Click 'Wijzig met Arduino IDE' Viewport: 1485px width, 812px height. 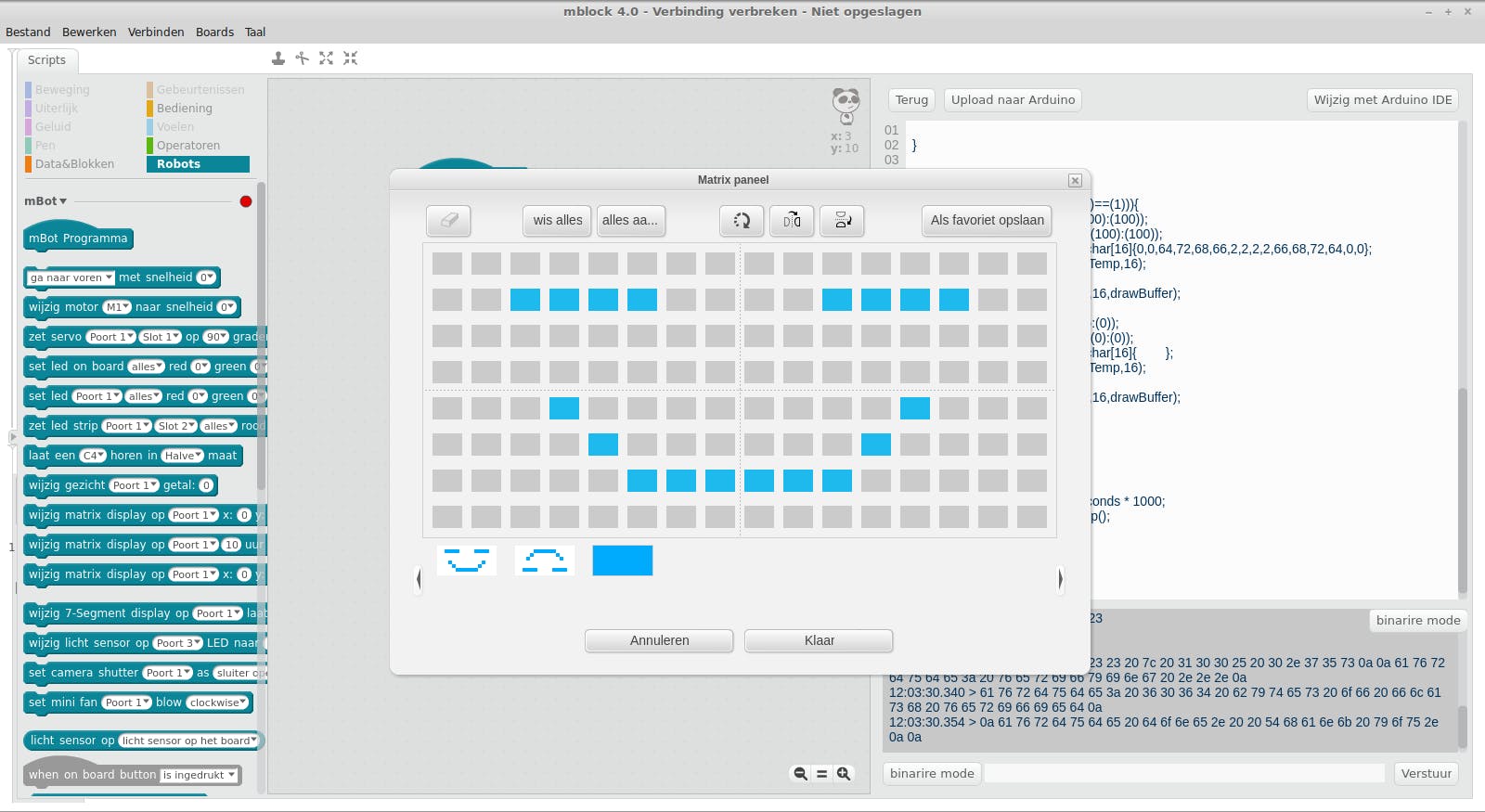[x=1383, y=100]
